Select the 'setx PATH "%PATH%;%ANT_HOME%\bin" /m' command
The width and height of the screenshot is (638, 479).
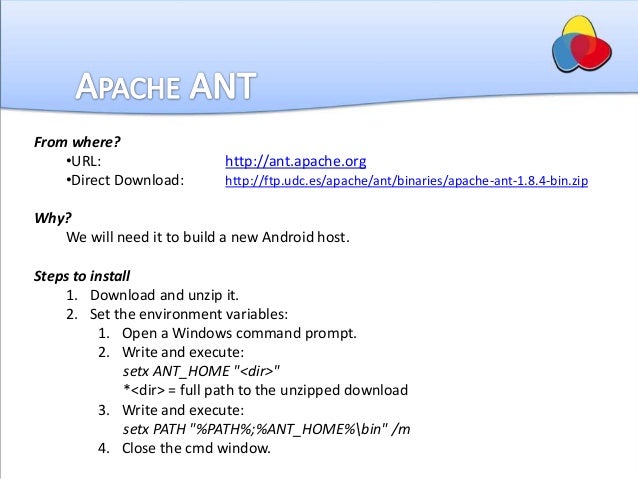[267, 429]
